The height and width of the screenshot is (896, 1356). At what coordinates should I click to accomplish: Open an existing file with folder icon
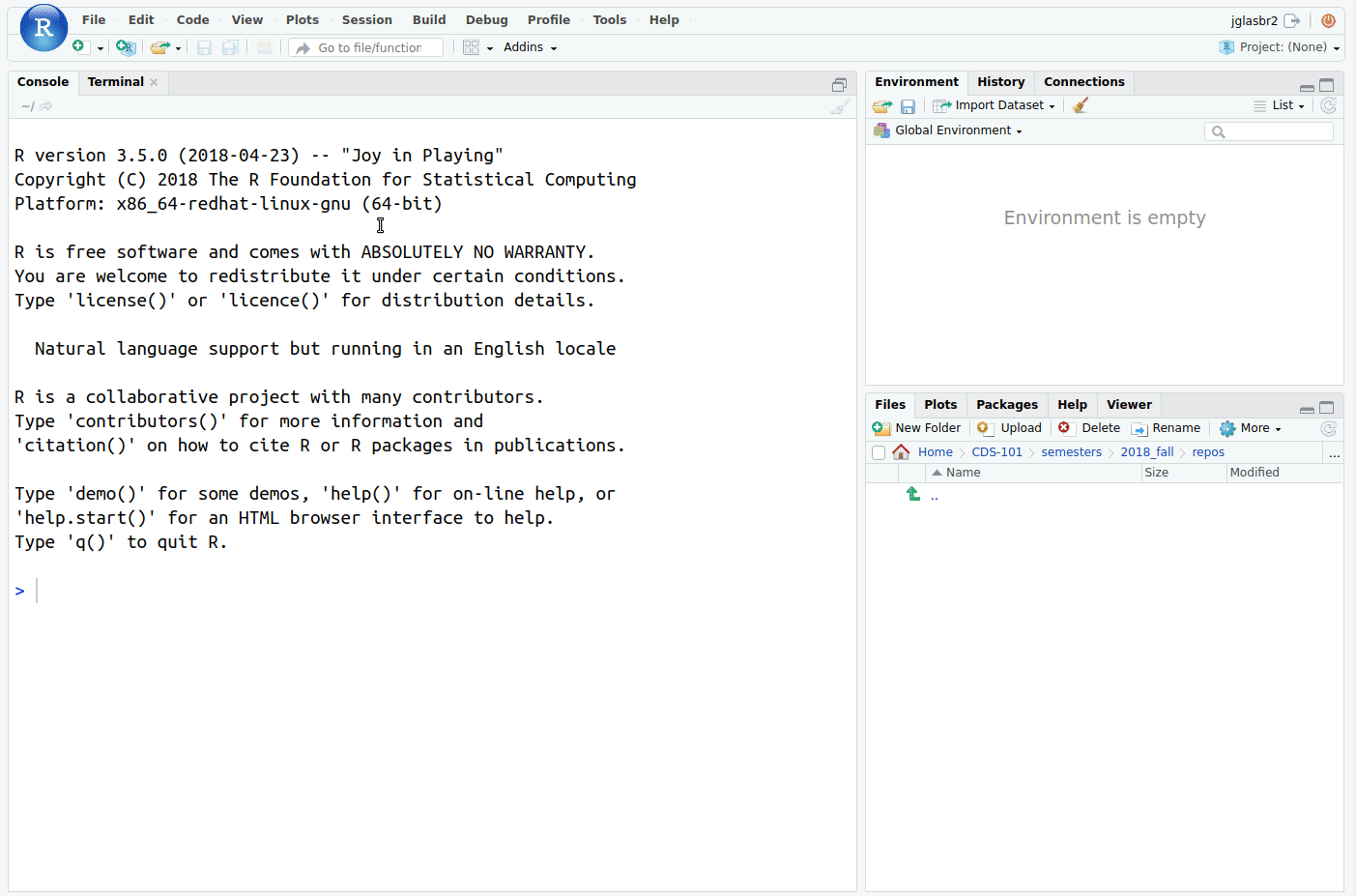(x=159, y=47)
